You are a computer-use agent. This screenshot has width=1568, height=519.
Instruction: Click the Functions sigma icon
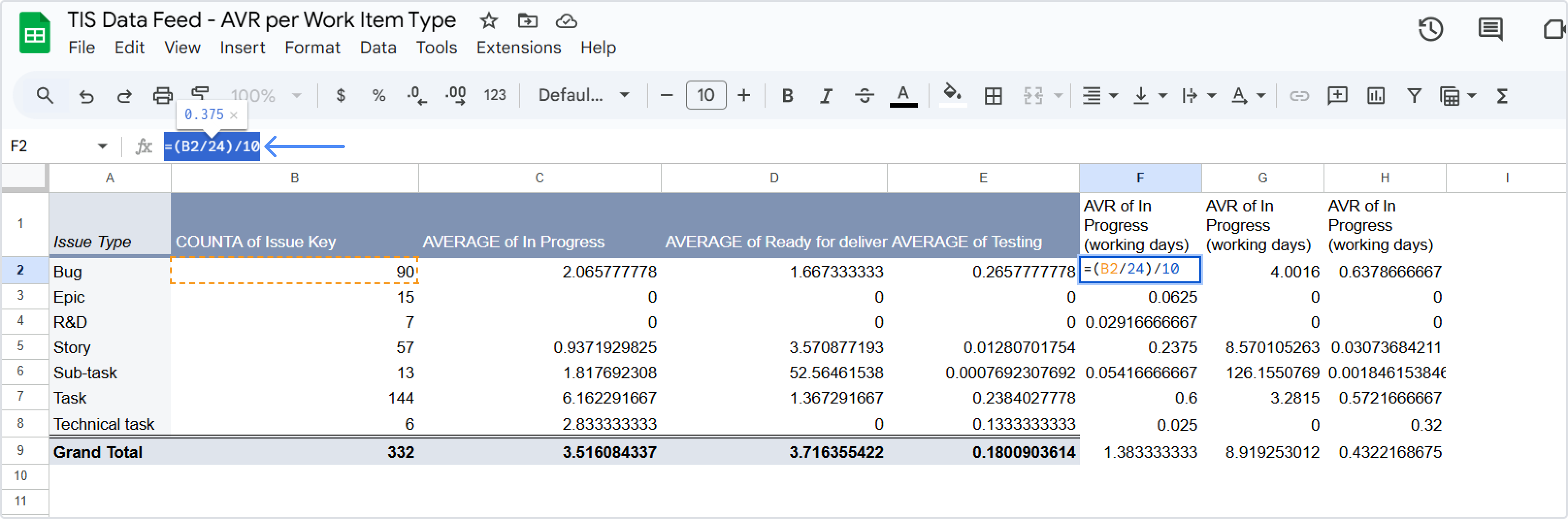click(1502, 96)
